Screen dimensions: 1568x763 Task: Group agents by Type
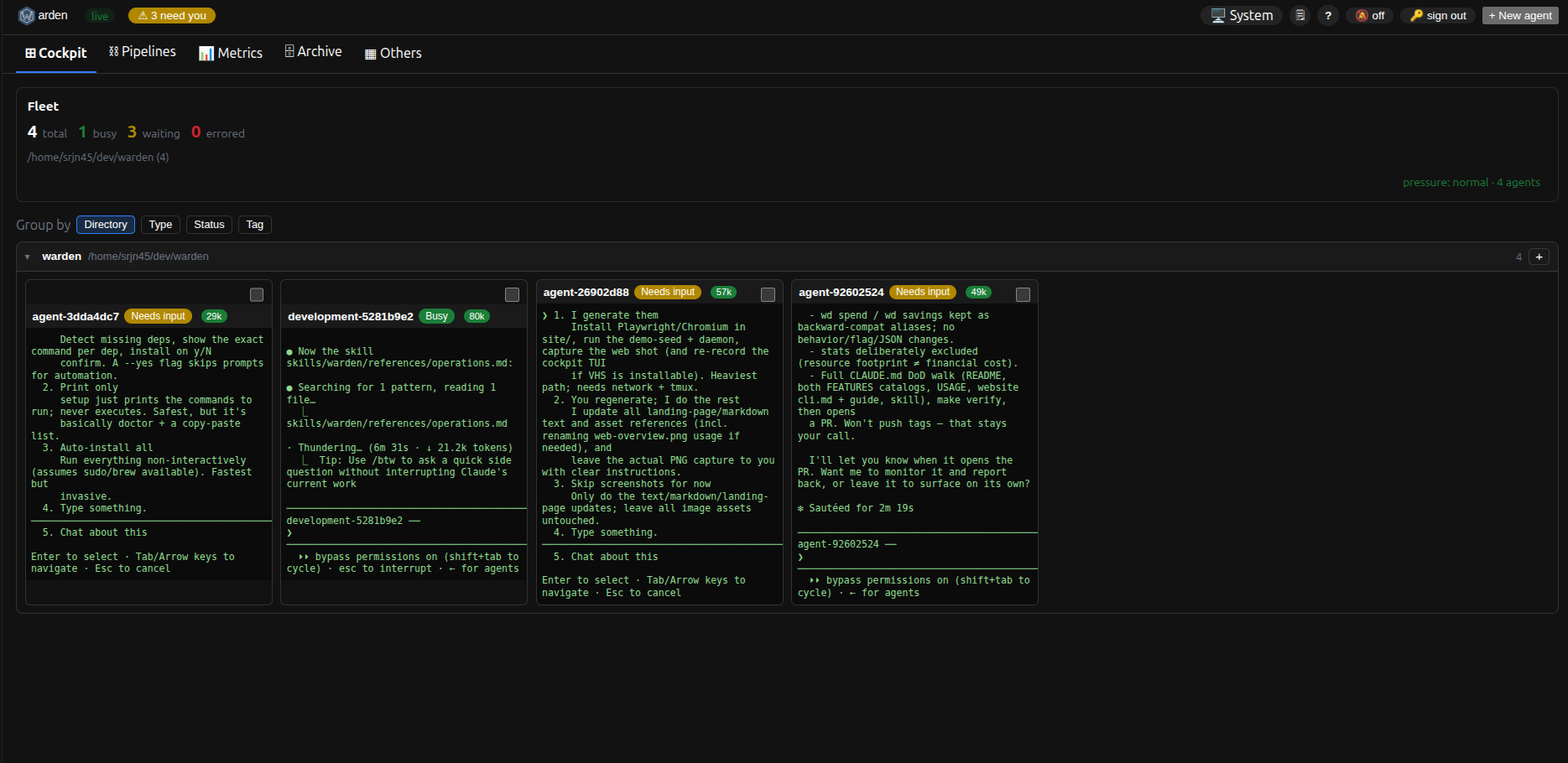pos(160,225)
